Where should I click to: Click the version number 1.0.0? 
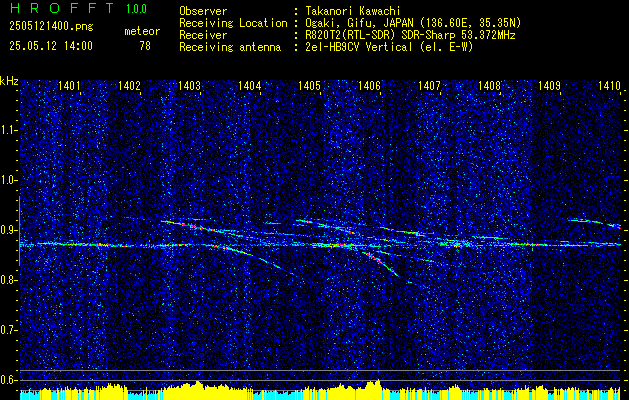(136, 8)
